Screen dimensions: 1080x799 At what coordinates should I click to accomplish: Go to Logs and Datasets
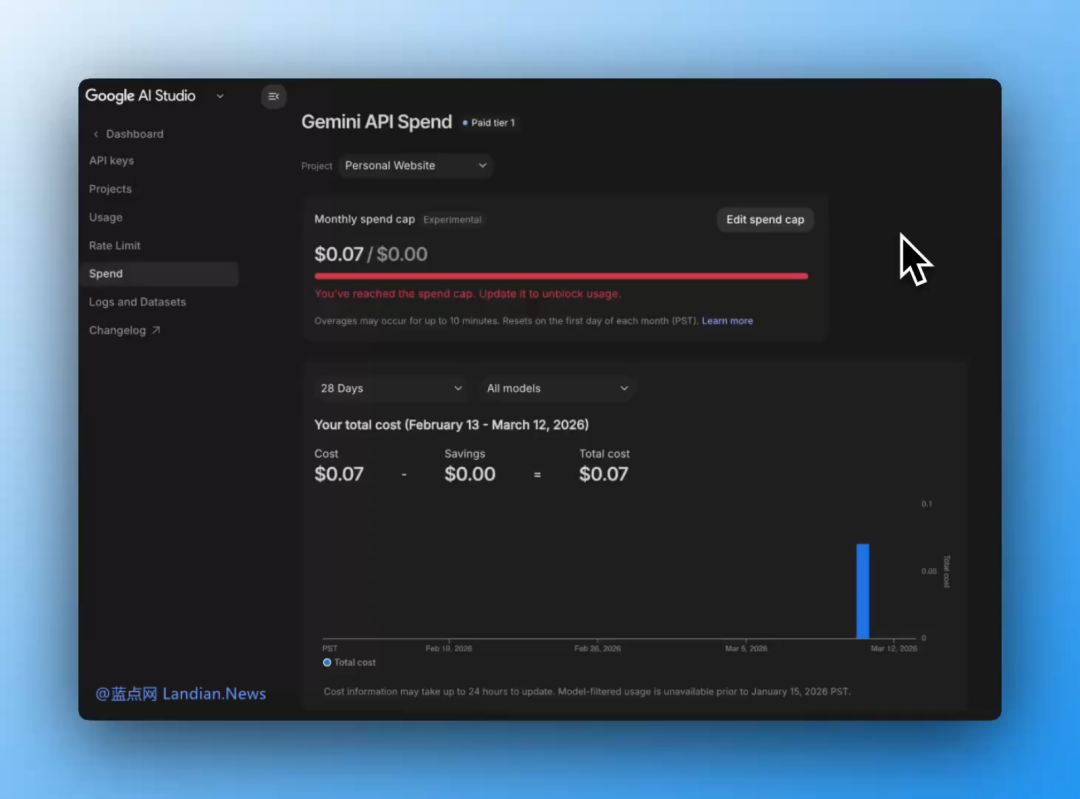point(137,301)
